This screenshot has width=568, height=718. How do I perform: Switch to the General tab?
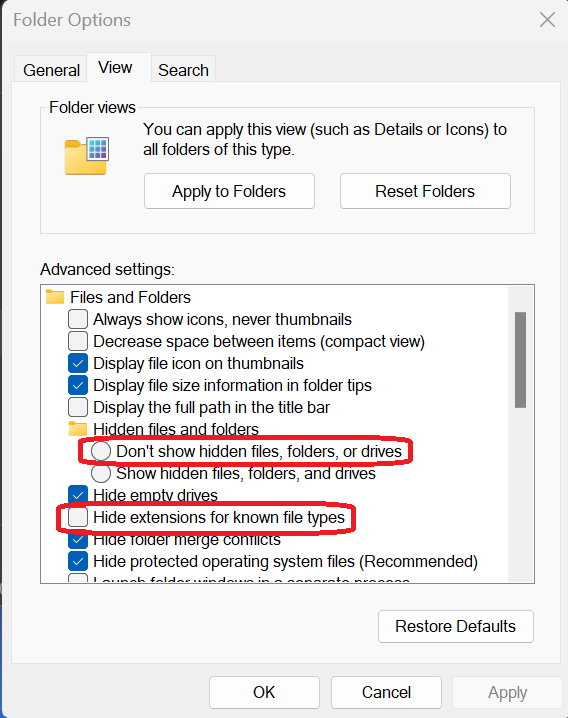(51, 70)
